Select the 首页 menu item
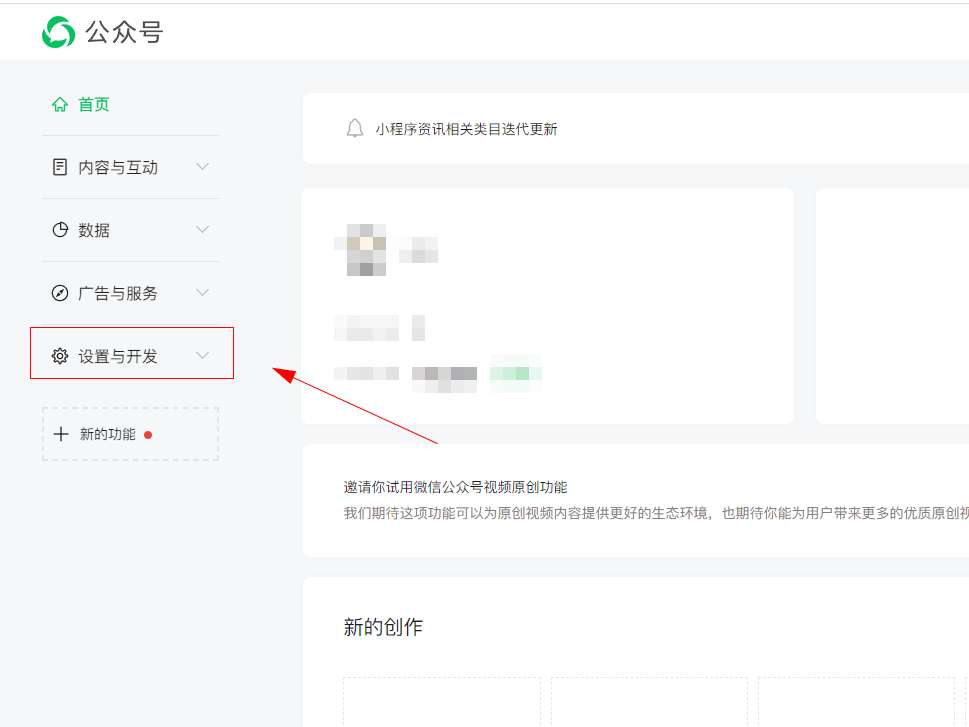The image size is (969, 727). point(130,104)
